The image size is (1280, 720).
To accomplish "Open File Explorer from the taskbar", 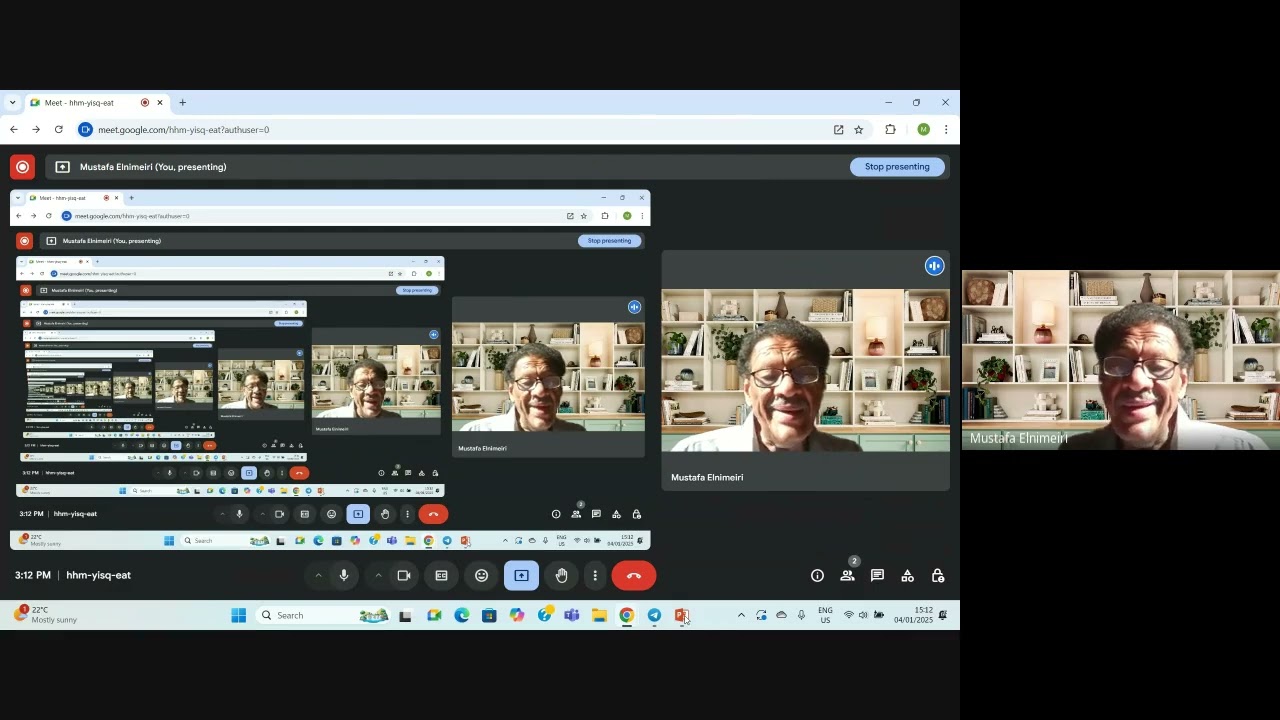I will click(599, 616).
